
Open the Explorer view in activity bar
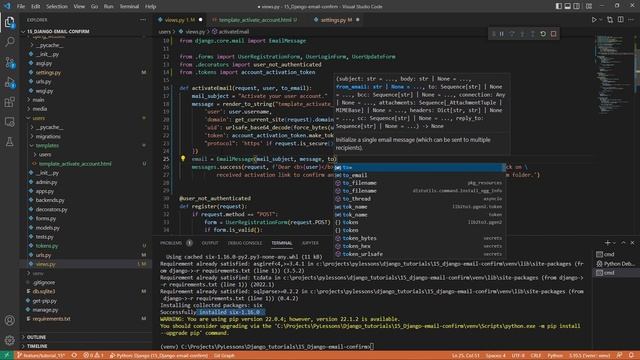(9, 22)
